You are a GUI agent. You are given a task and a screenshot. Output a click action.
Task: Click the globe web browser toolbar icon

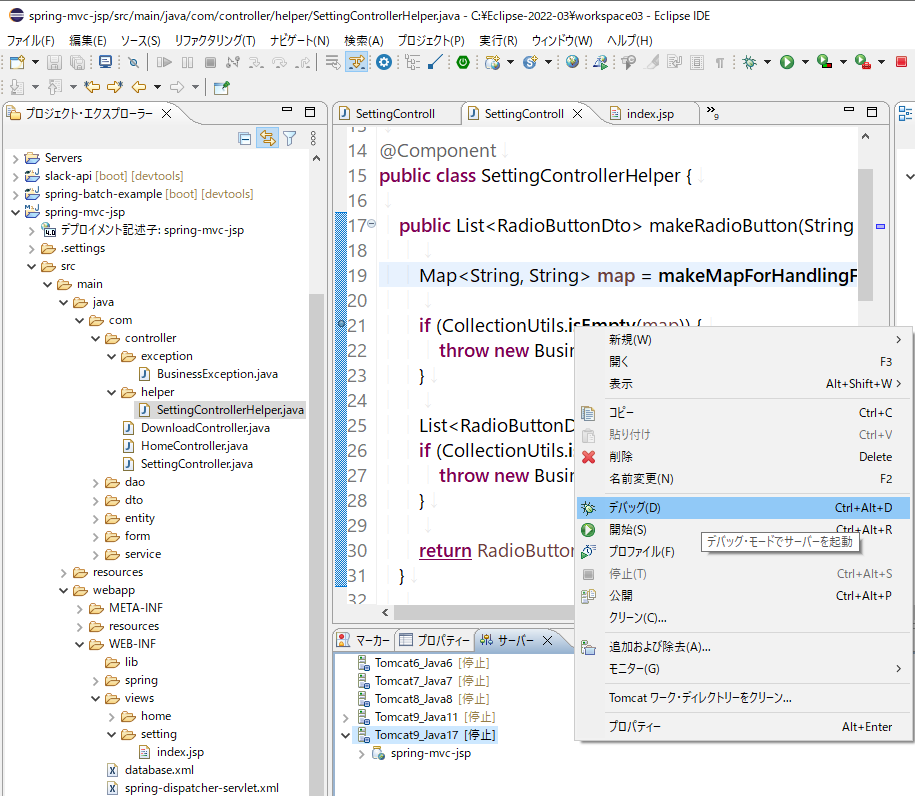tap(572, 62)
